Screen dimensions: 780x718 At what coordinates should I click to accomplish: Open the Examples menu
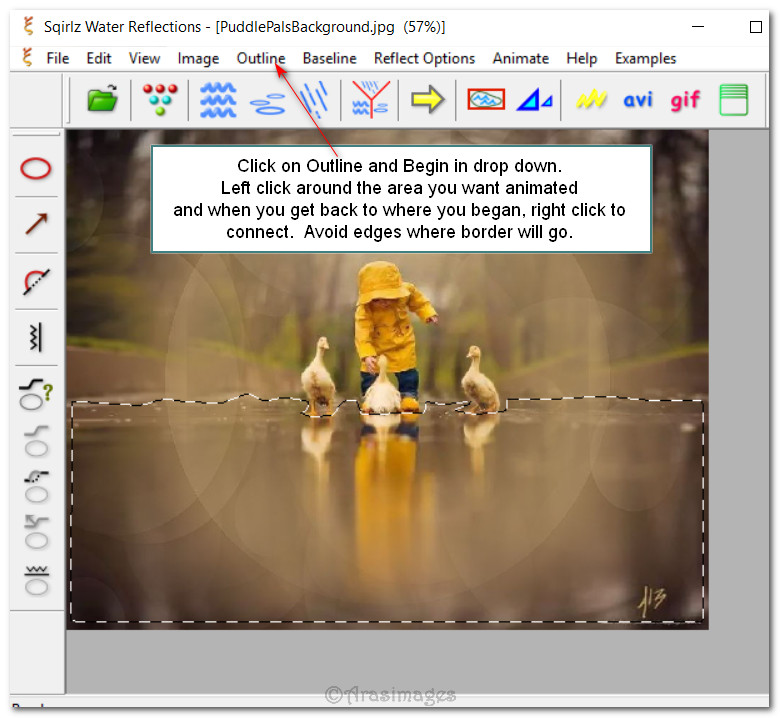[x=645, y=58]
